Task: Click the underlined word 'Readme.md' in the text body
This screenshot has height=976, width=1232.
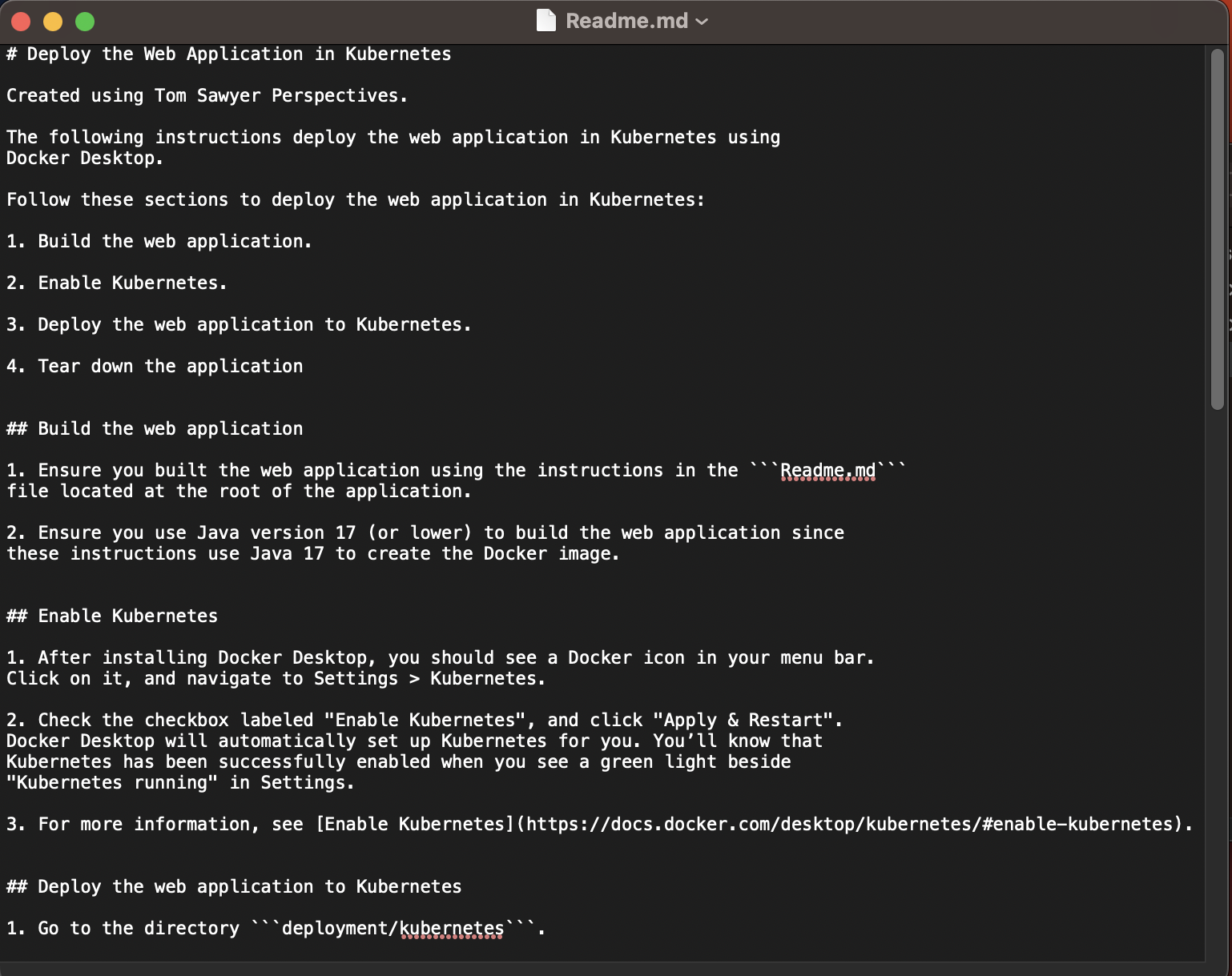Action: click(x=828, y=471)
